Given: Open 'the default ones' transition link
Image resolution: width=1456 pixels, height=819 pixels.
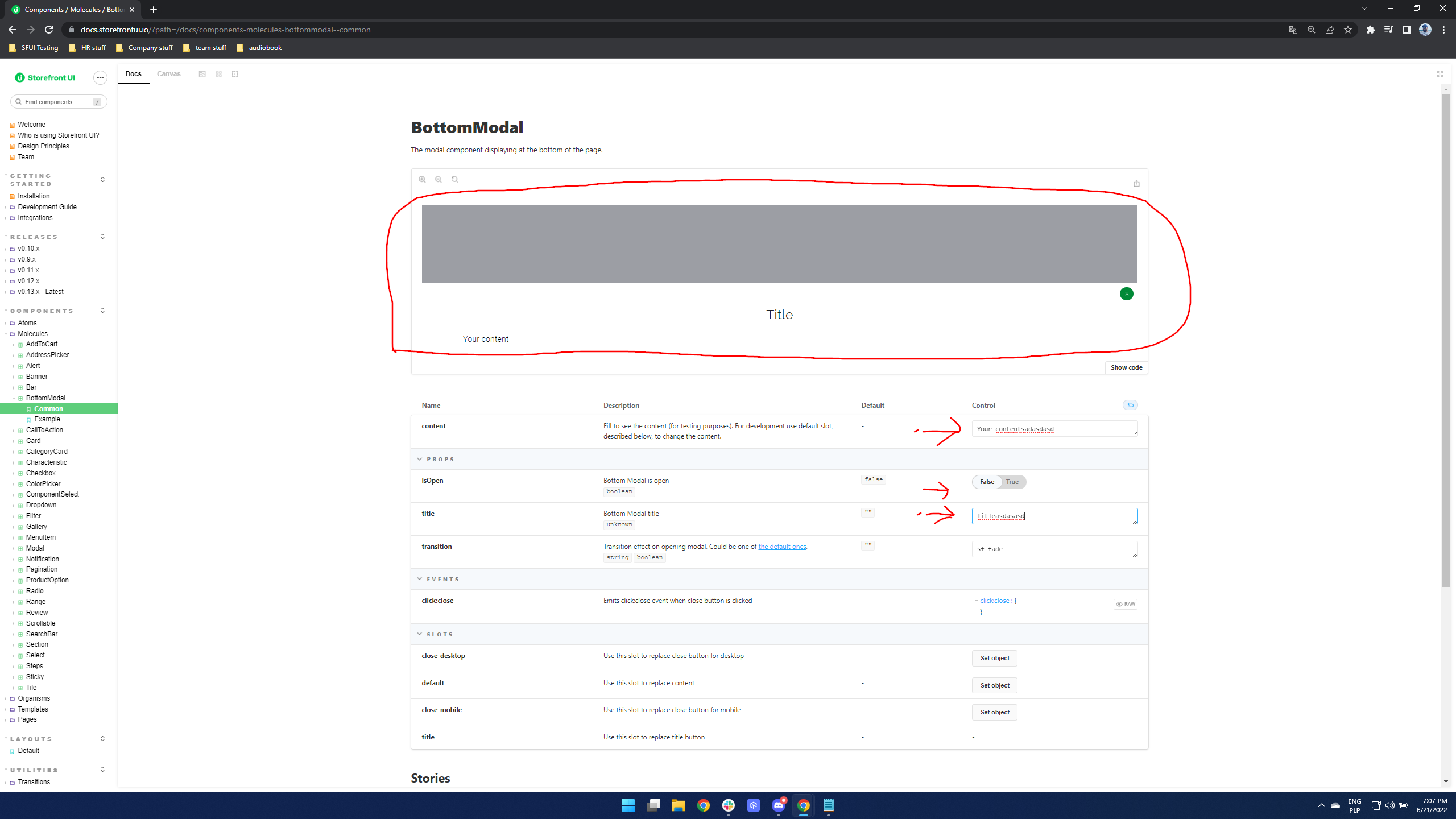Looking at the screenshot, I should coord(782,547).
